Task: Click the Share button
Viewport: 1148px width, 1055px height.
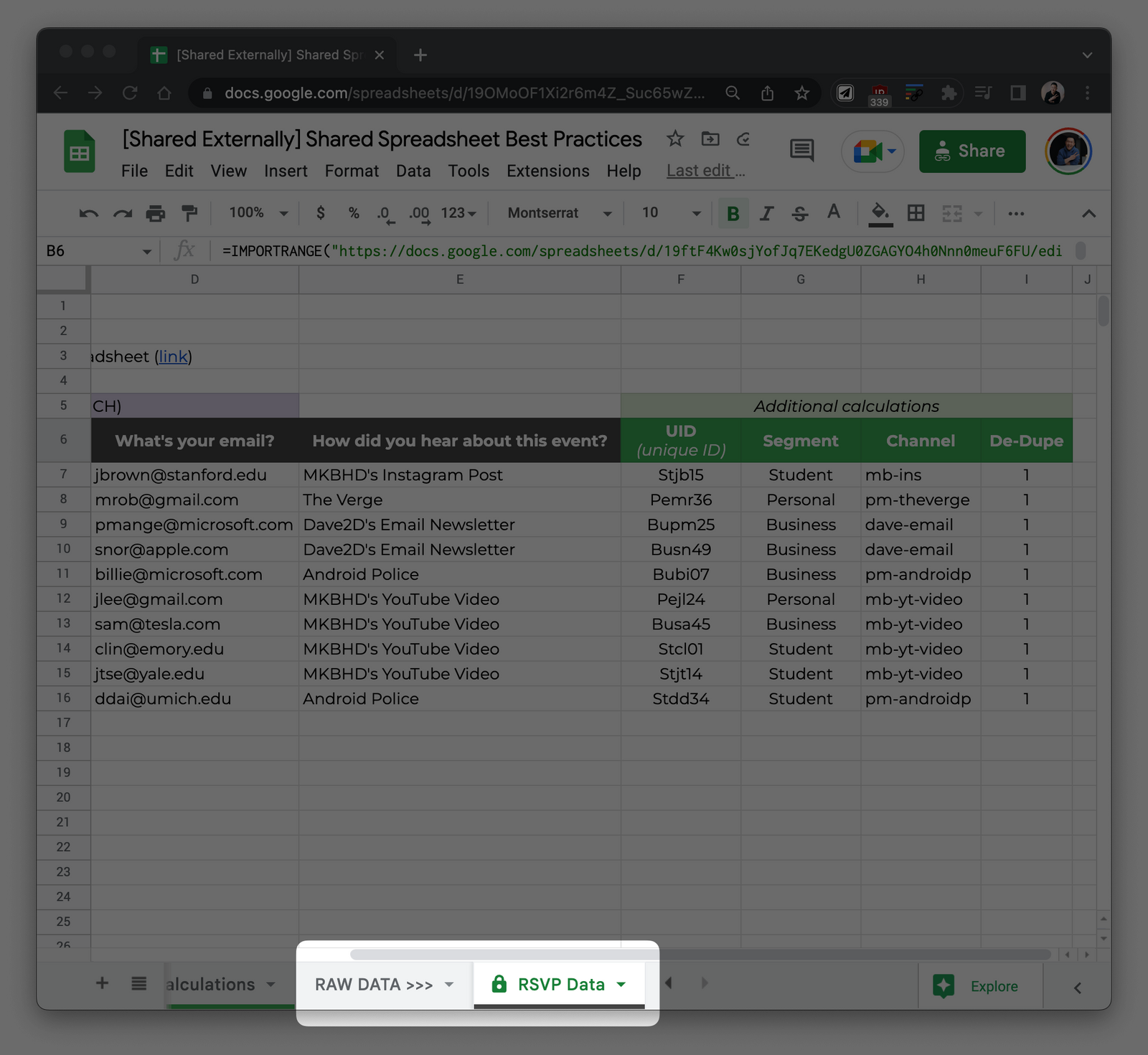Action: (x=972, y=151)
